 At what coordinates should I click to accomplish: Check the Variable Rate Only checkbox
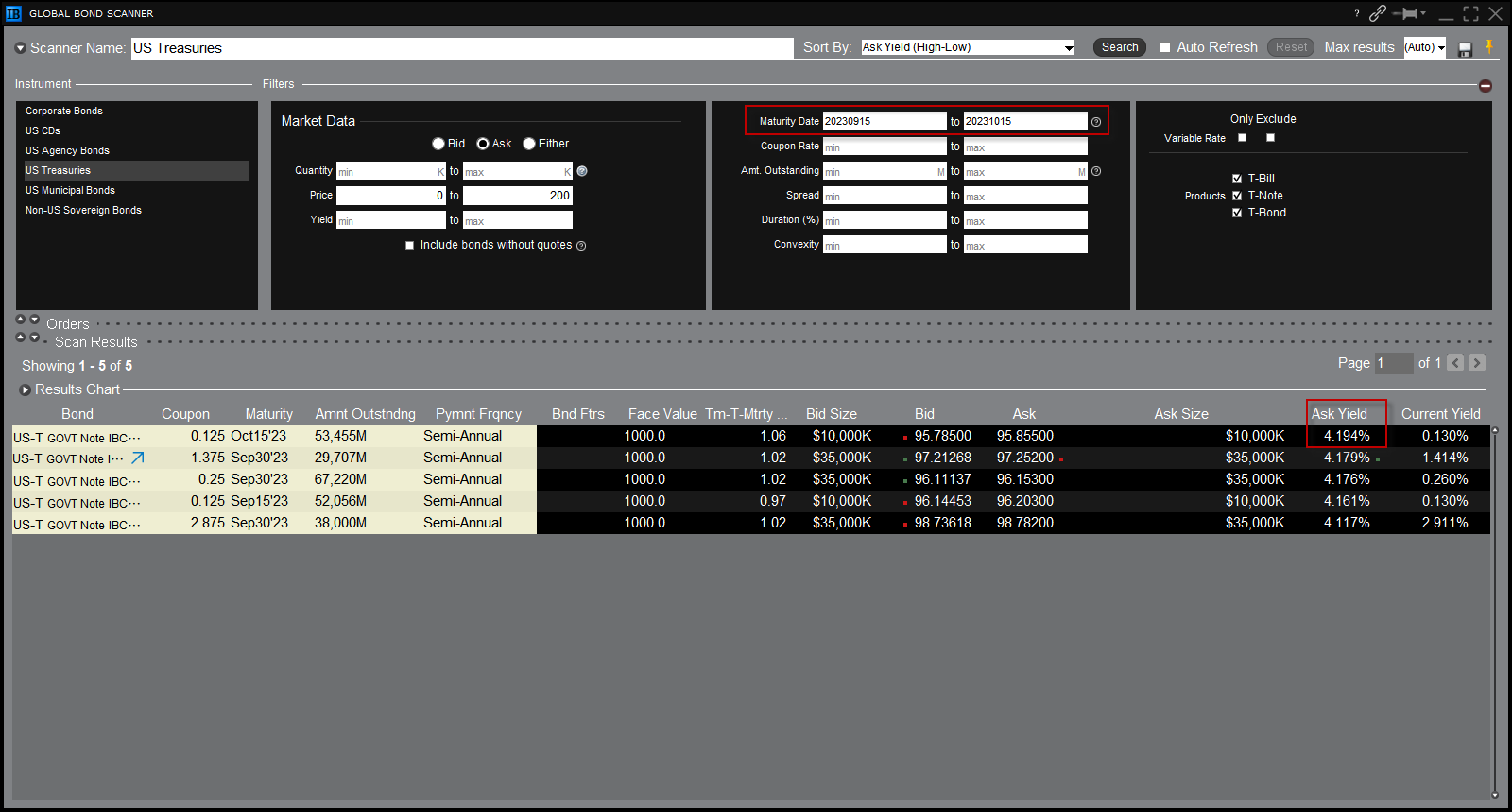pyautogui.click(x=1243, y=138)
